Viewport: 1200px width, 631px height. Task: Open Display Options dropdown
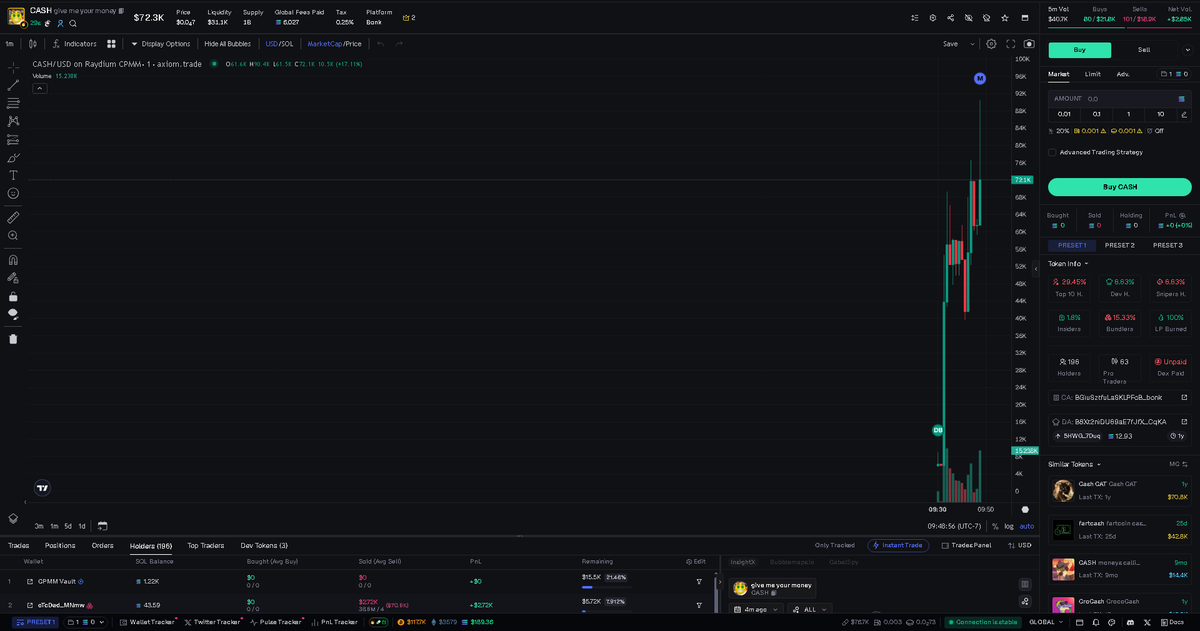coord(160,44)
